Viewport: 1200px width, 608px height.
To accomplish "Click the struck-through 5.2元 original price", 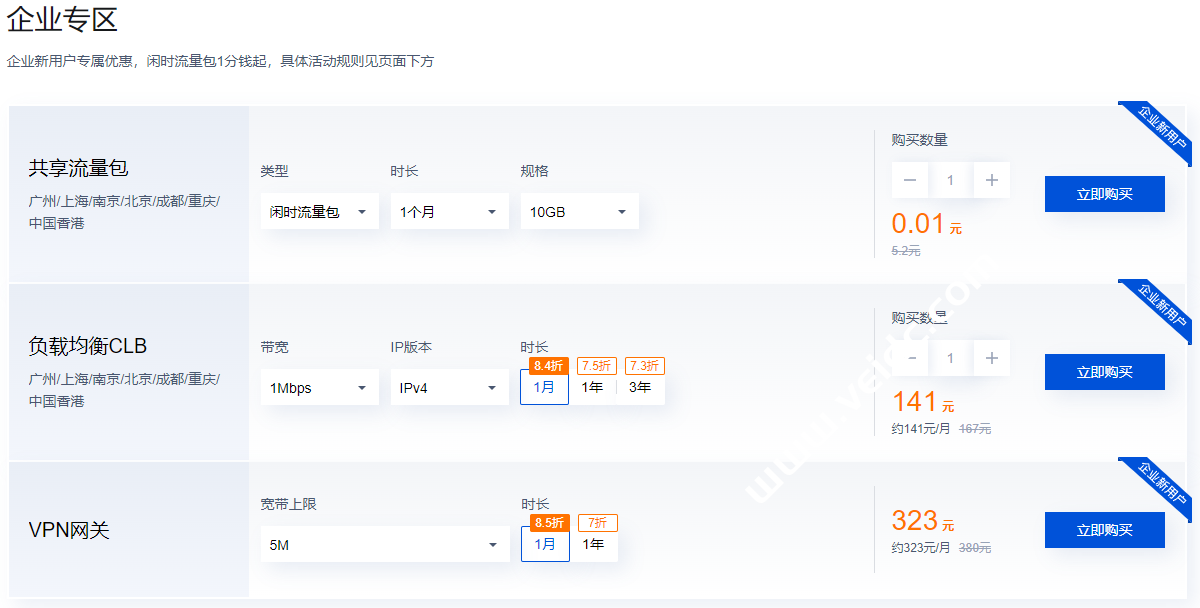I will tap(906, 251).
